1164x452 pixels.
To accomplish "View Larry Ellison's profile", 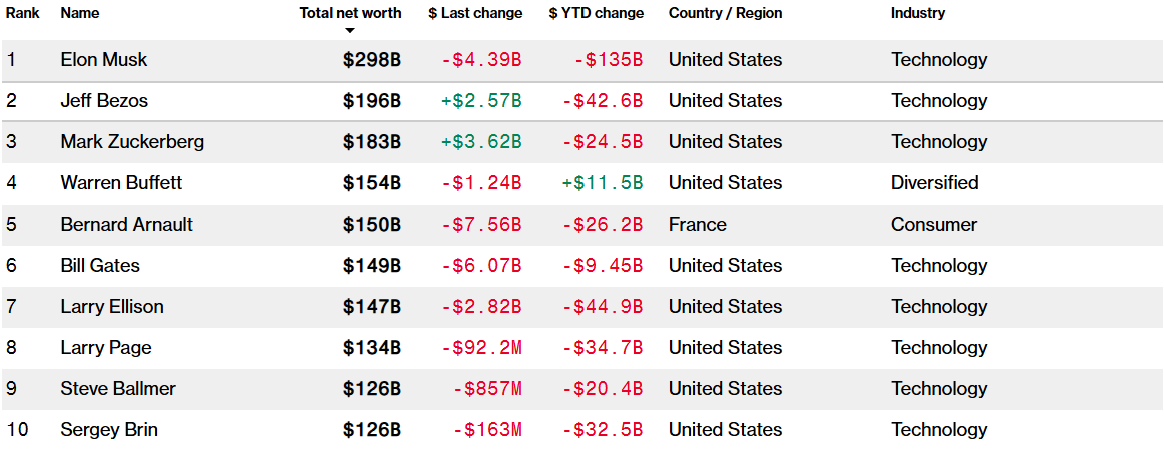I will (112, 307).
